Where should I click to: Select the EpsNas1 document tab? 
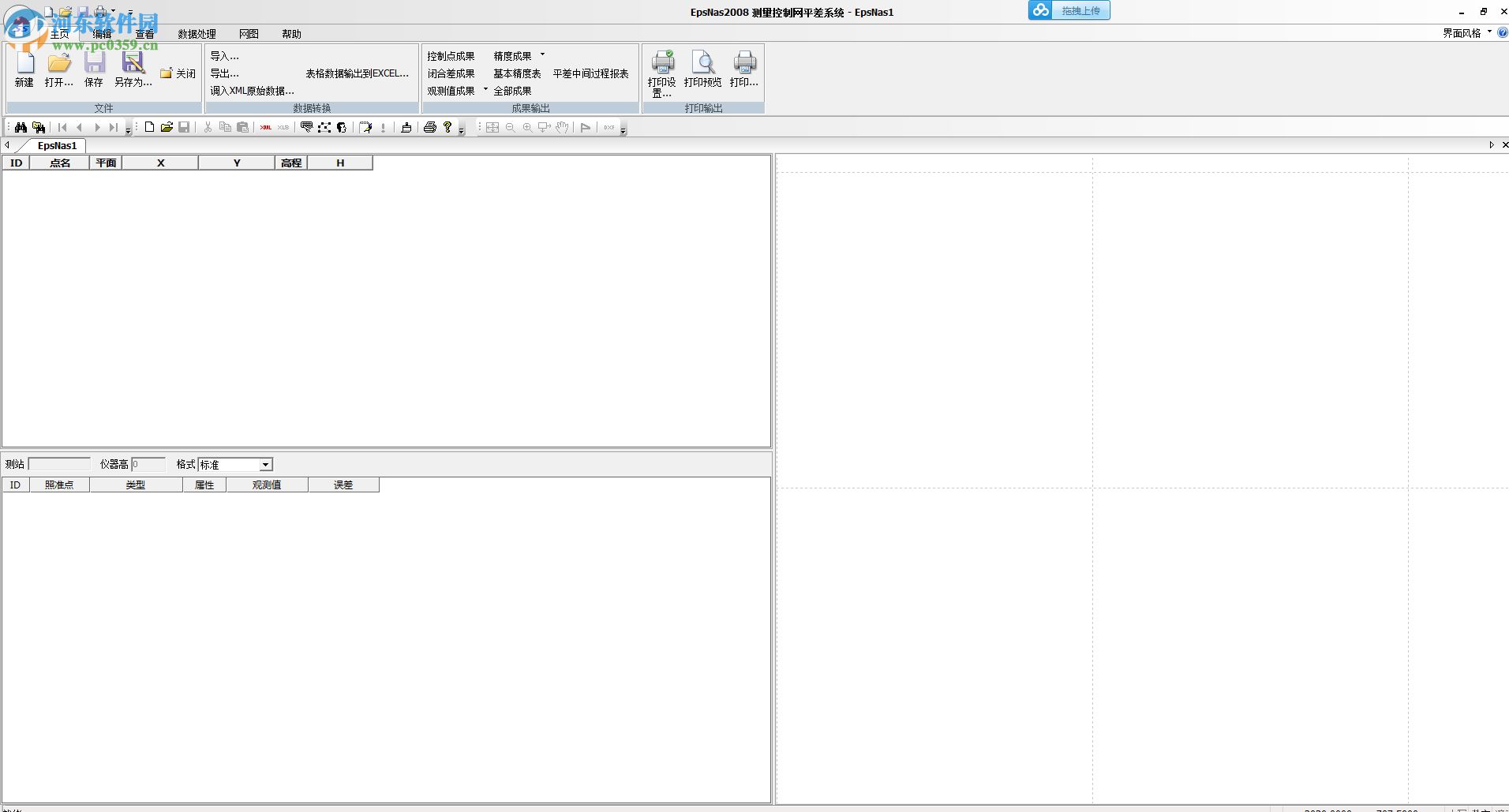[58, 145]
